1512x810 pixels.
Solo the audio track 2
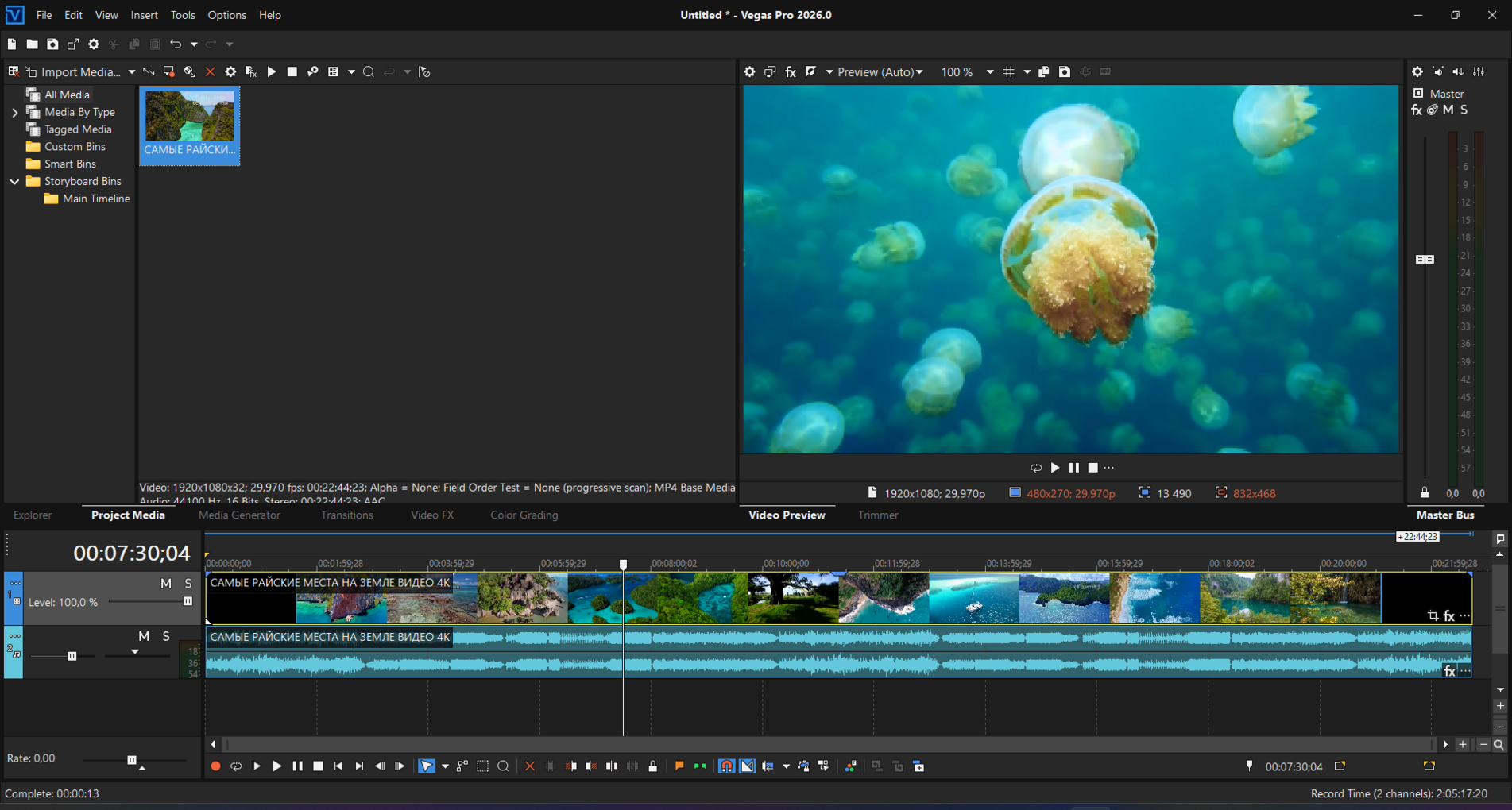tap(166, 636)
